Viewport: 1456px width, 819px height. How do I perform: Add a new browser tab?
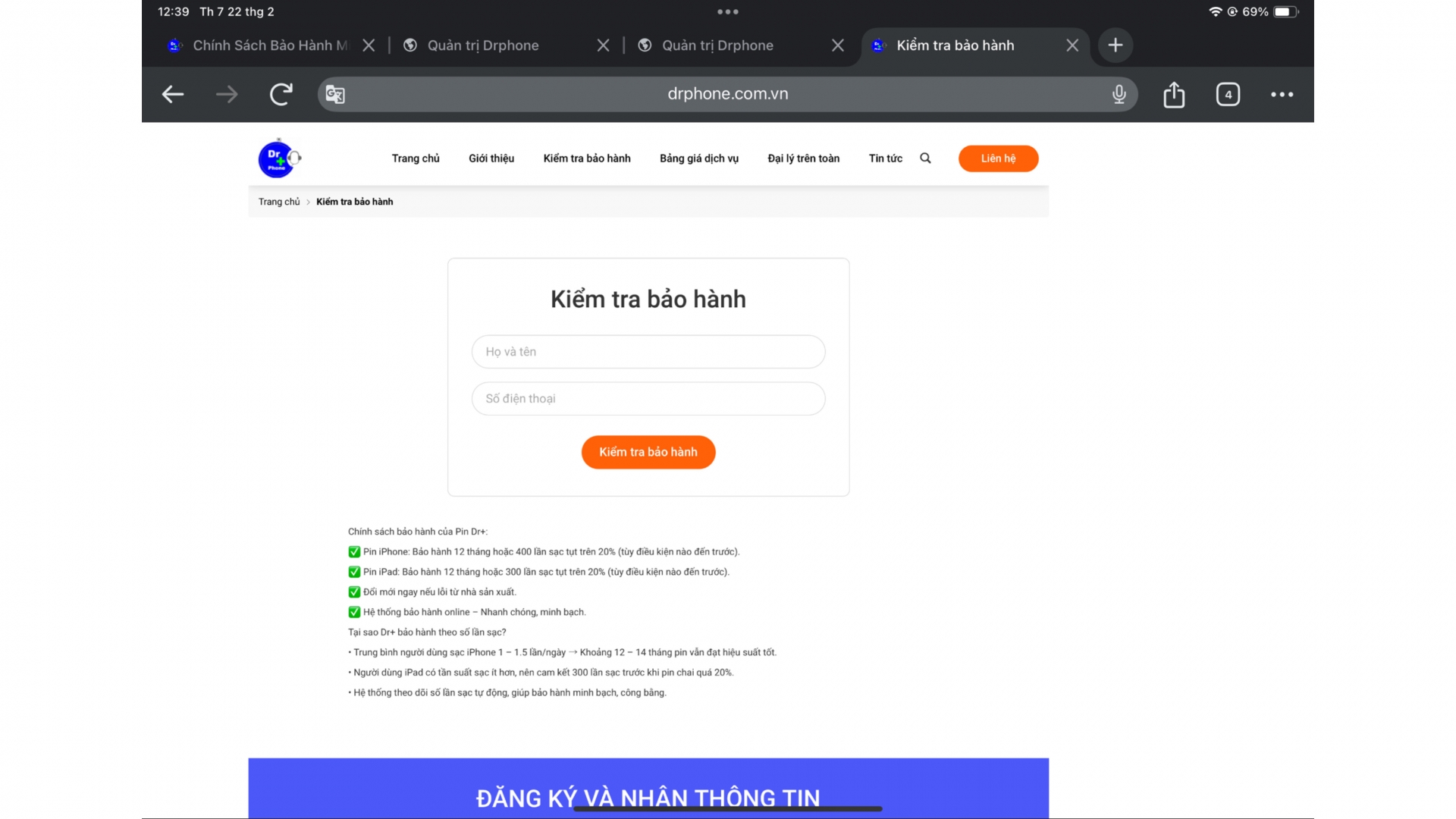click(1115, 45)
